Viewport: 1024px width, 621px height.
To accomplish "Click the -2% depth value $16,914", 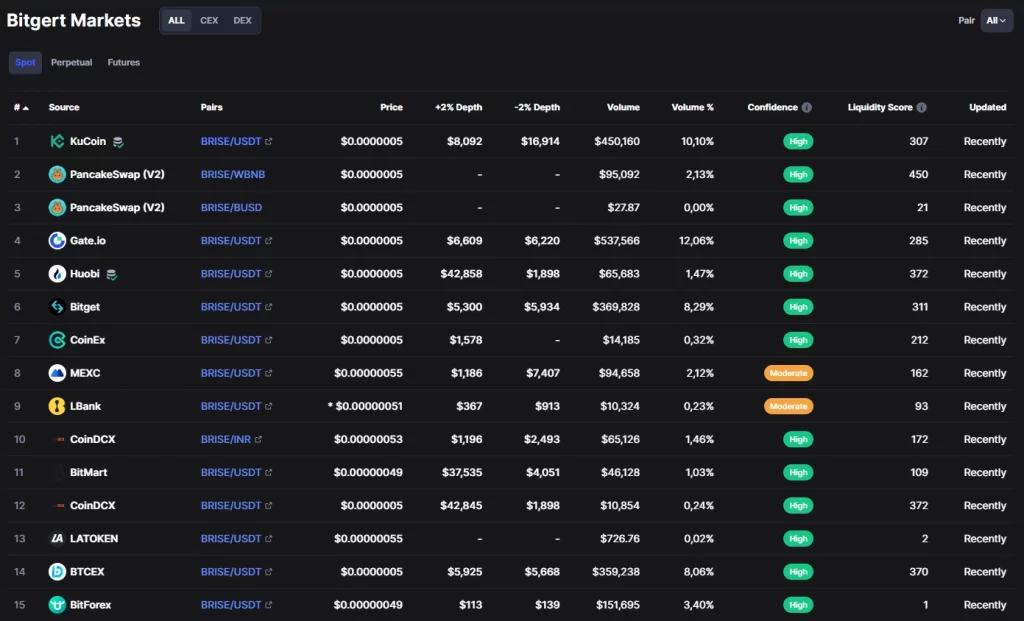I will coord(540,141).
